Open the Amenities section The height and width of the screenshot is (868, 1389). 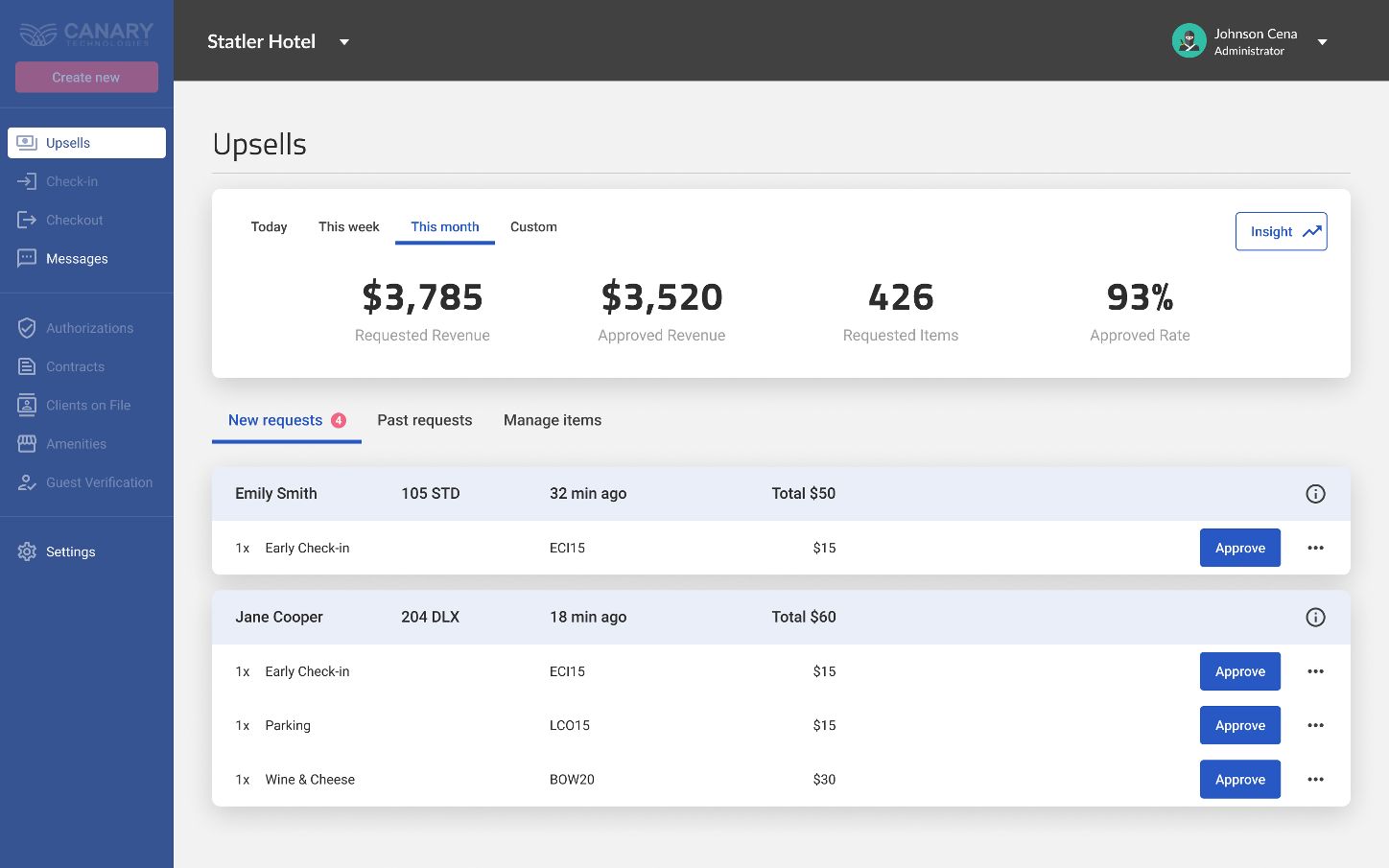[76, 444]
